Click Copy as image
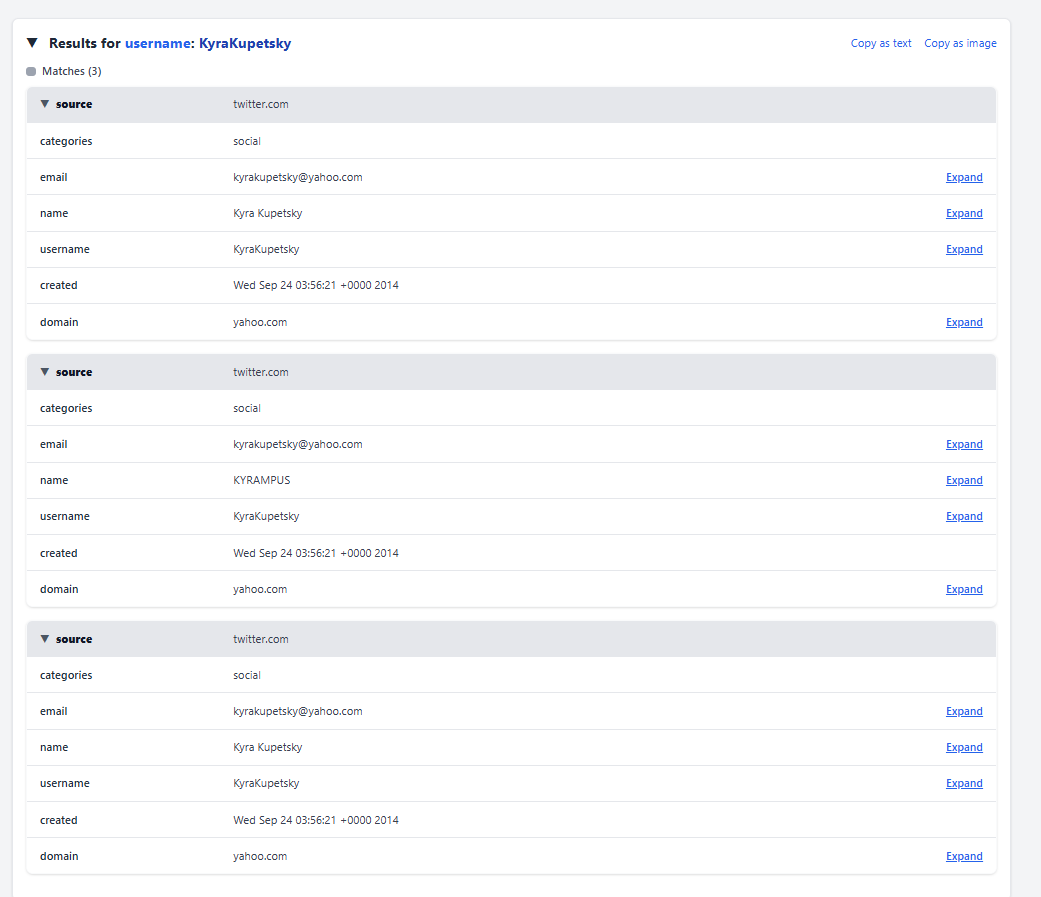The image size is (1041, 897). 960,43
